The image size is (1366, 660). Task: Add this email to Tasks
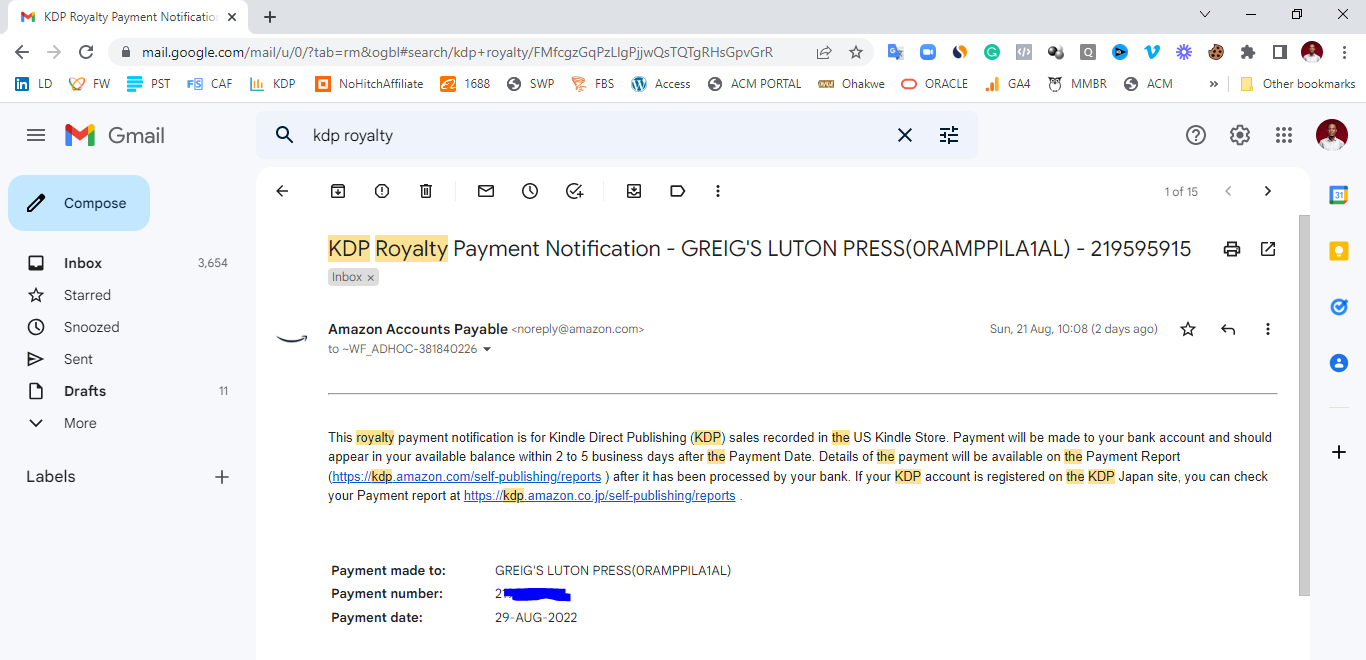pos(574,191)
